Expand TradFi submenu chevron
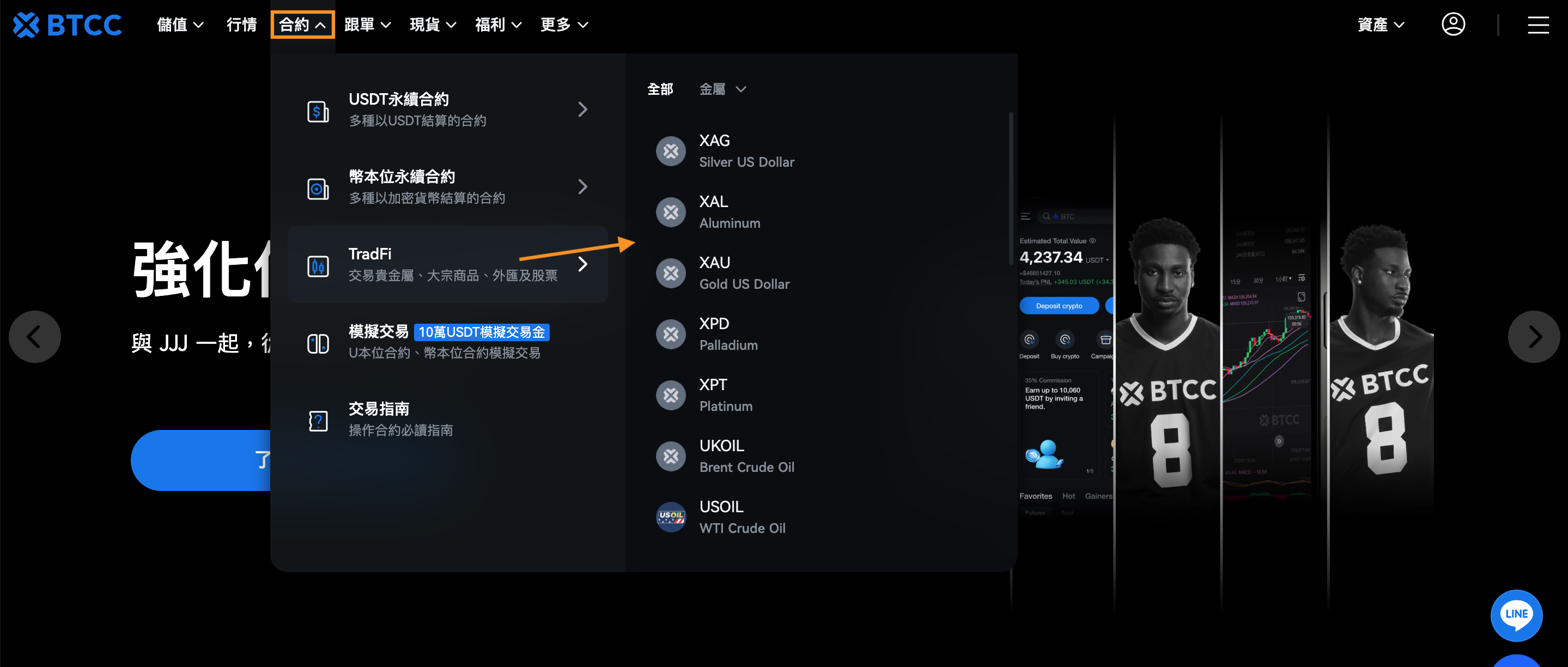 pos(582,264)
